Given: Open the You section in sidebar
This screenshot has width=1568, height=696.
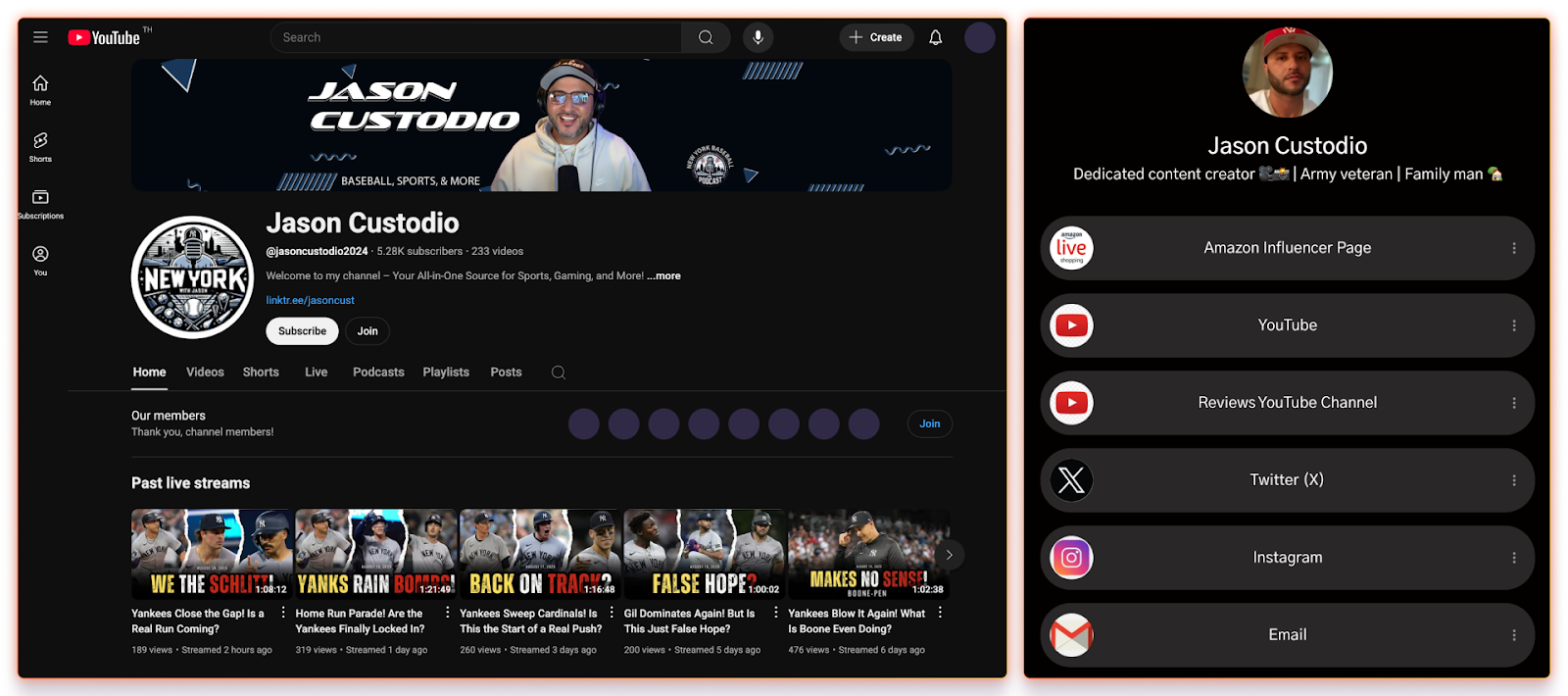Looking at the screenshot, I should (x=40, y=260).
